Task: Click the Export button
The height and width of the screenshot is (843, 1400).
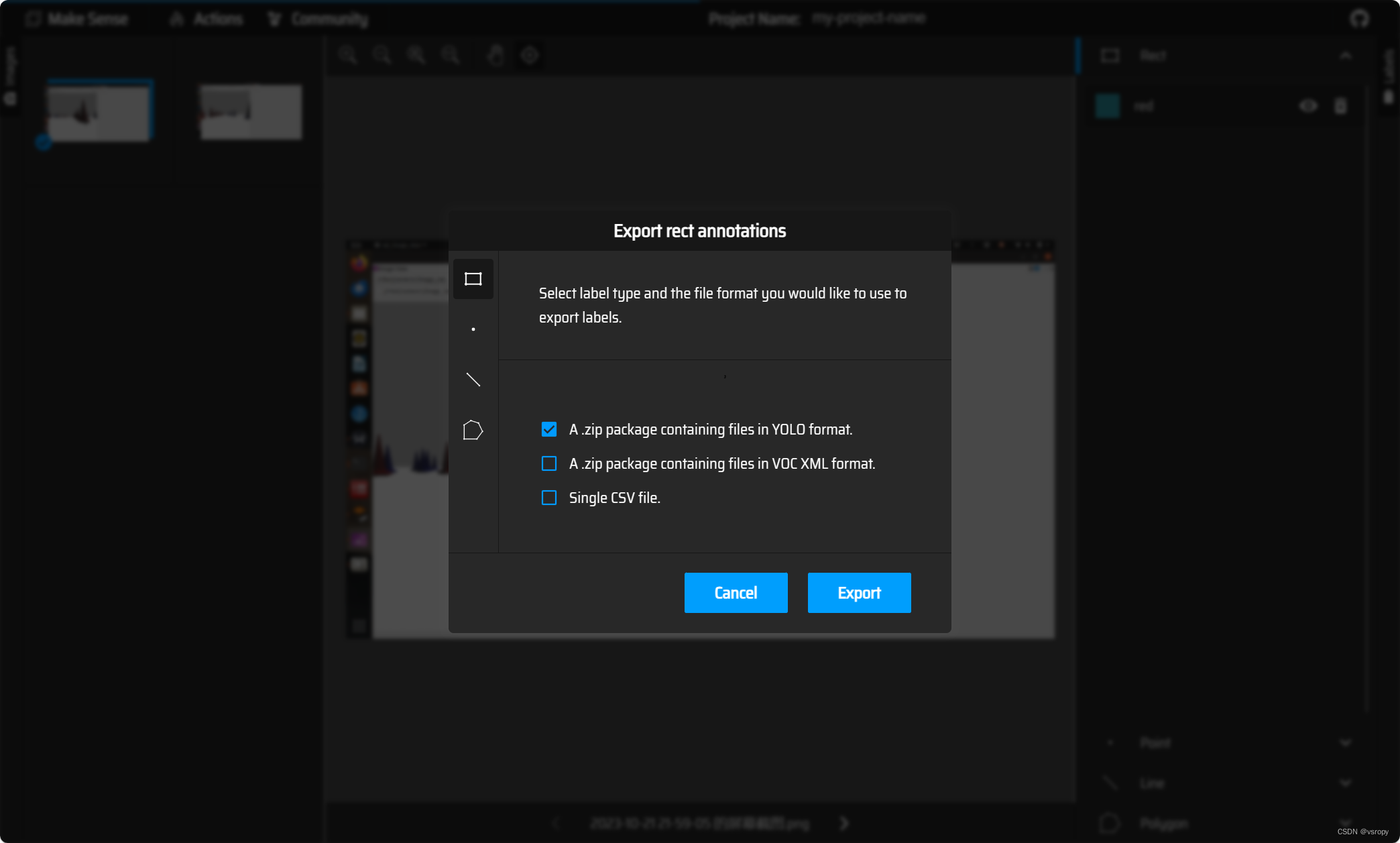Action: click(x=859, y=593)
